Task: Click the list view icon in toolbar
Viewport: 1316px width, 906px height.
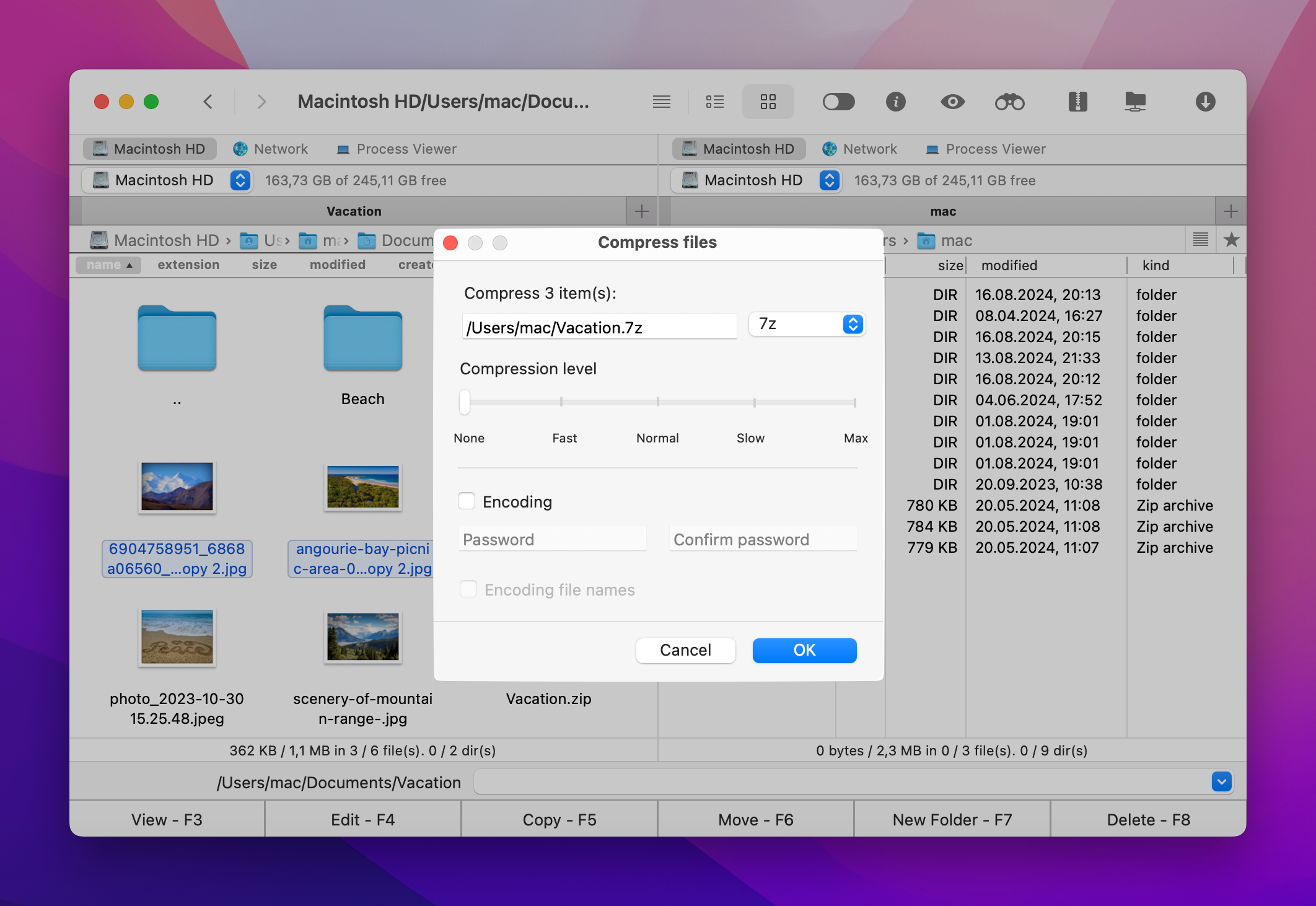Action: 716,100
